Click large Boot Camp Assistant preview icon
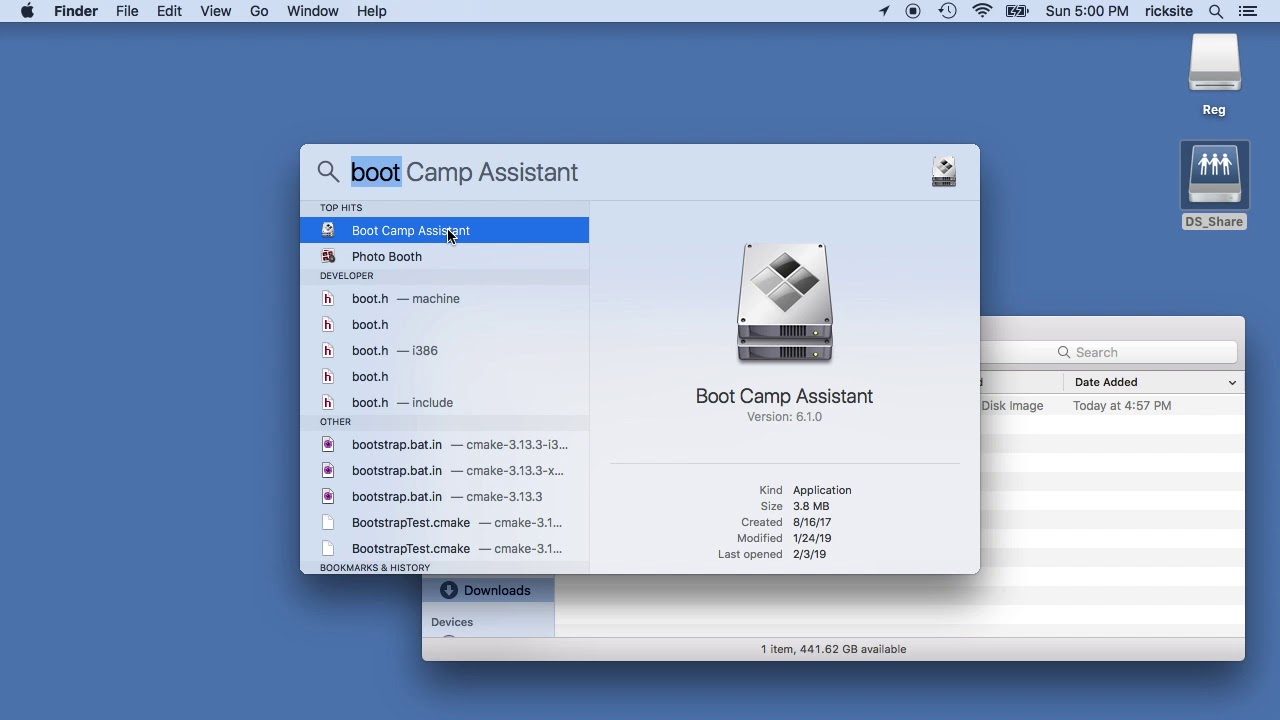 click(785, 303)
